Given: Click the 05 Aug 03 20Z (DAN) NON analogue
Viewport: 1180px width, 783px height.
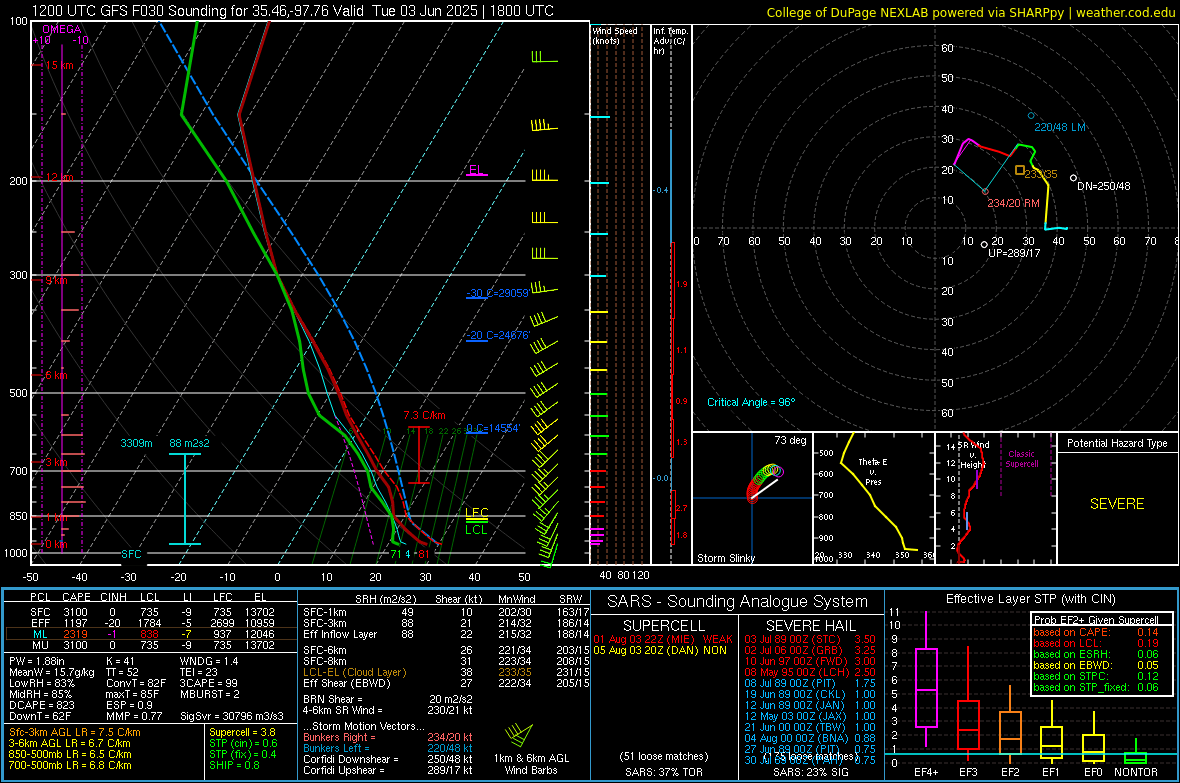Looking at the screenshot, I should 660,650.
